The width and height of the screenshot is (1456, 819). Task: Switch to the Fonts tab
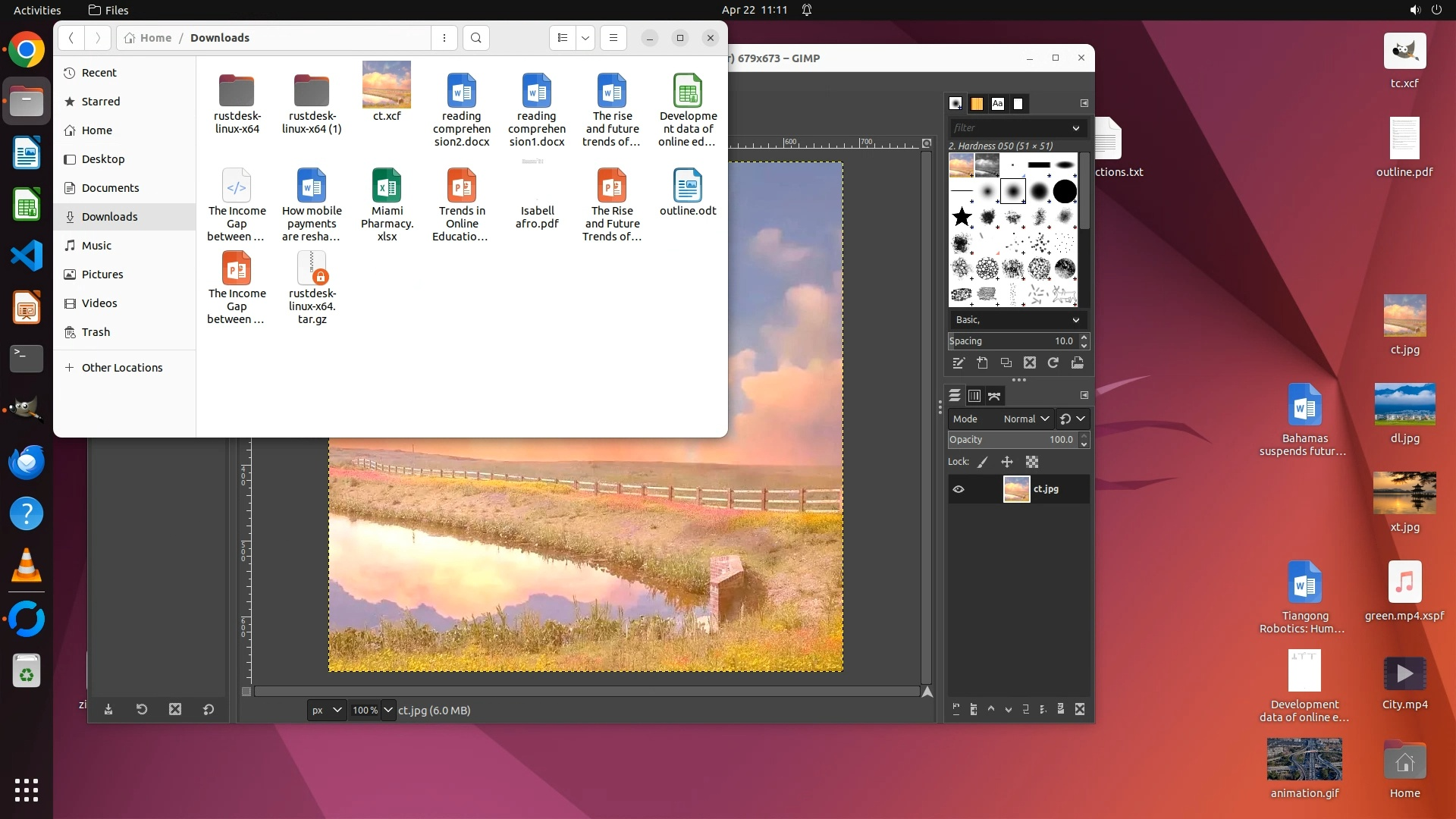click(998, 104)
